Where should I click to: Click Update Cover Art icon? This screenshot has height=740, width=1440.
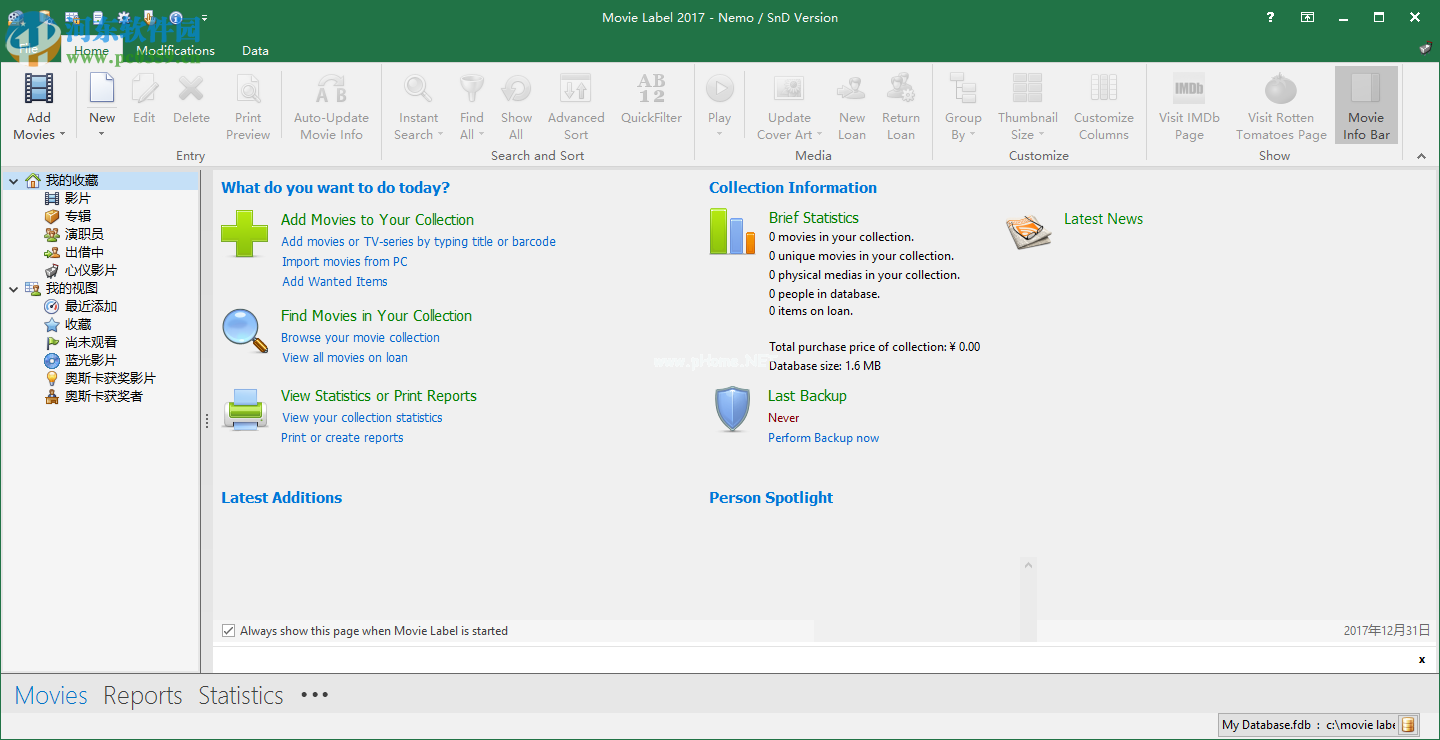pos(789,89)
